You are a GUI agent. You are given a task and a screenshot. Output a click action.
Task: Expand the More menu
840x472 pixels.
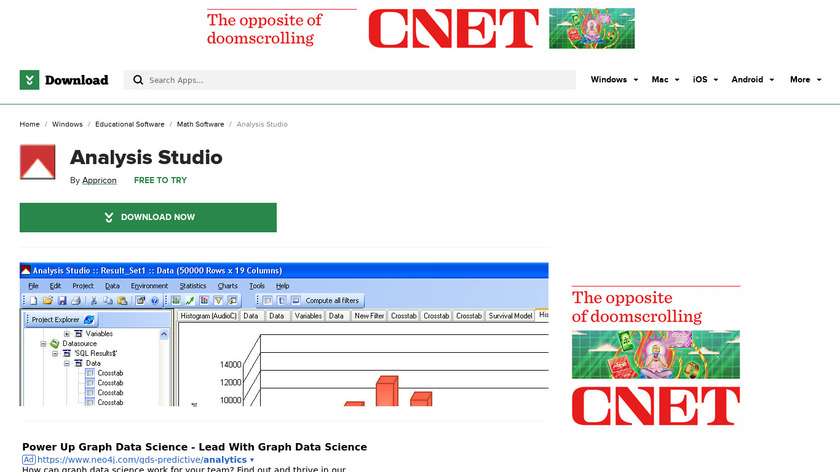point(805,79)
